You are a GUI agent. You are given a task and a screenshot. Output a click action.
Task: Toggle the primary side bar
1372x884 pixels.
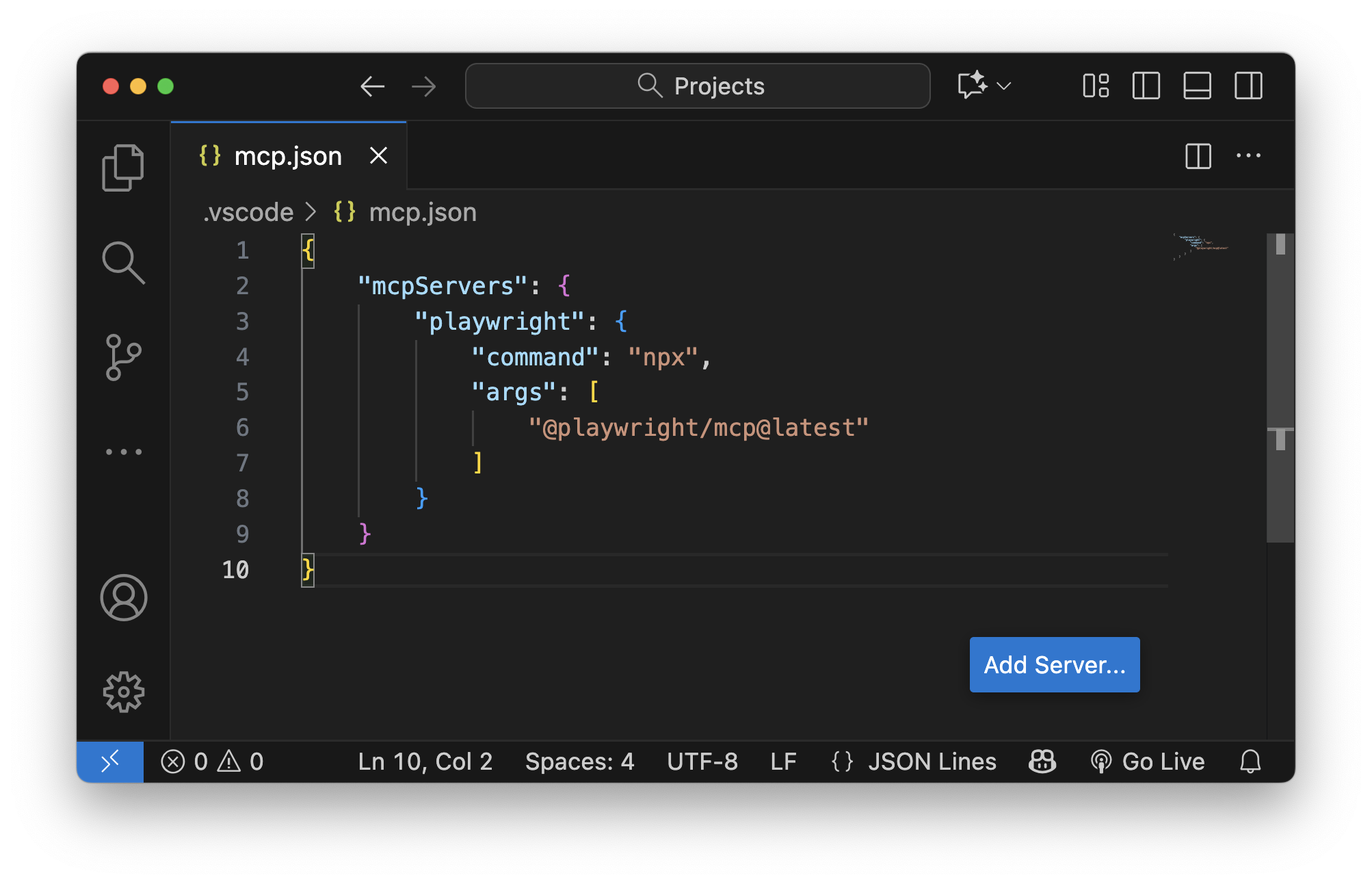(1146, 86)
